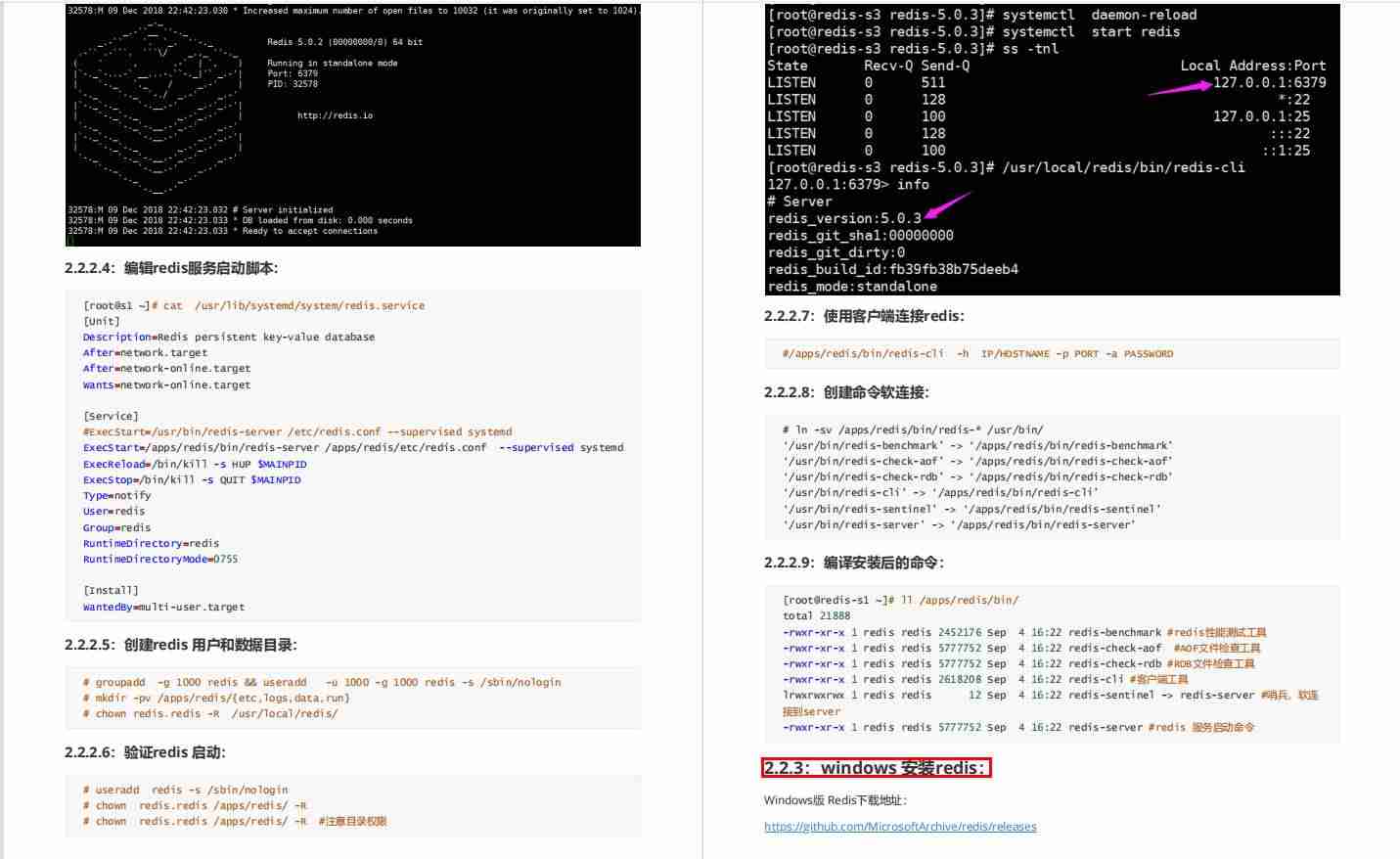Select the "# mkdir -pv /apps/redis/{etc,logs,data,run}" line
Viewport: 1400px width, 859px height.
coord(216,698)
